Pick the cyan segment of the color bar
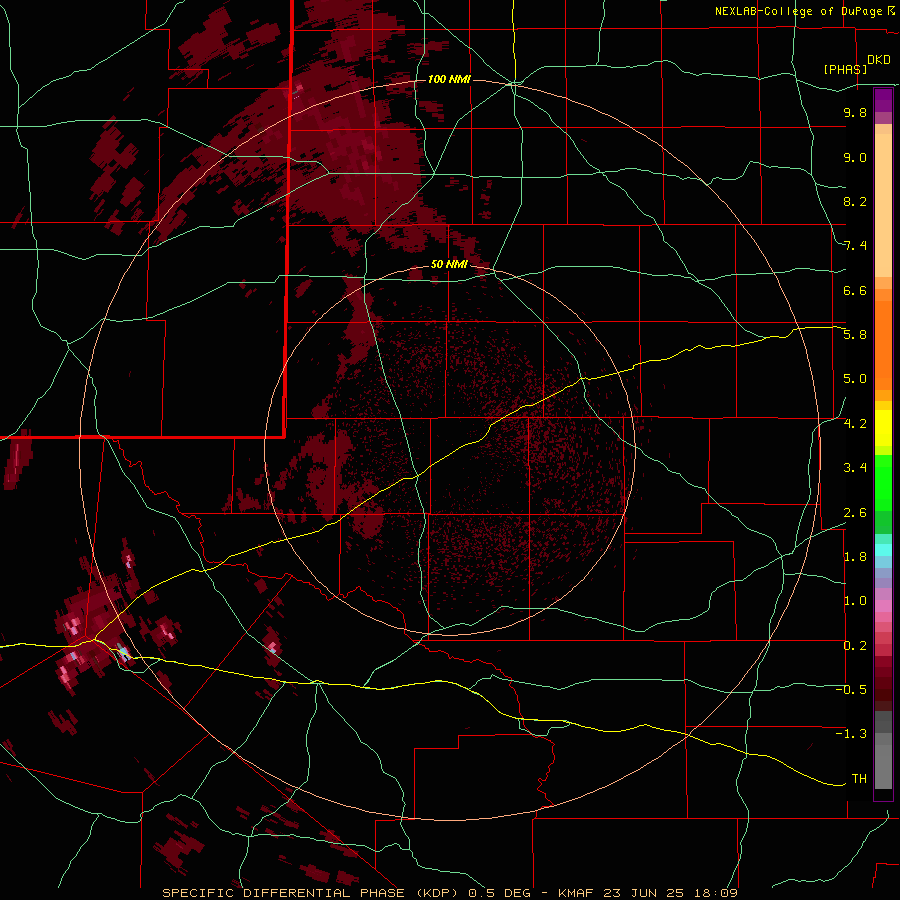This screenshot has height=900, width=900. tap(883, 550)
